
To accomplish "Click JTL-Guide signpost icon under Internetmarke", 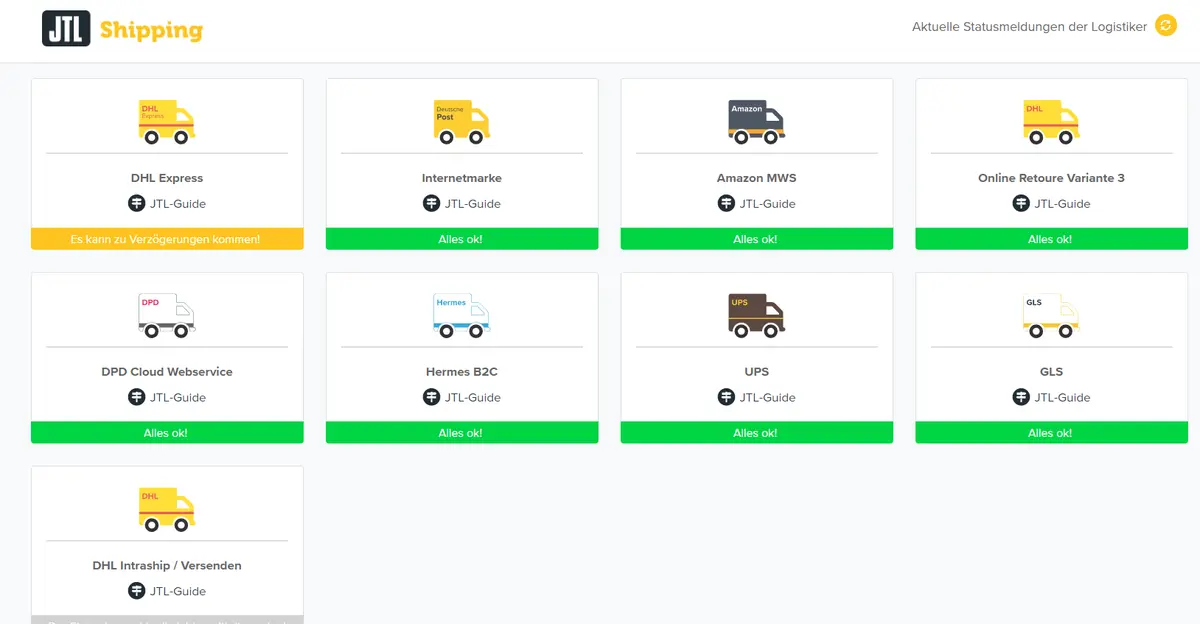I will (432, 203).
